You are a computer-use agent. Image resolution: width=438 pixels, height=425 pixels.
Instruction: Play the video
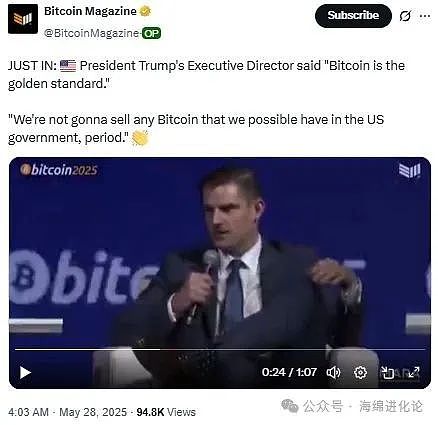[x=25, y=372]
